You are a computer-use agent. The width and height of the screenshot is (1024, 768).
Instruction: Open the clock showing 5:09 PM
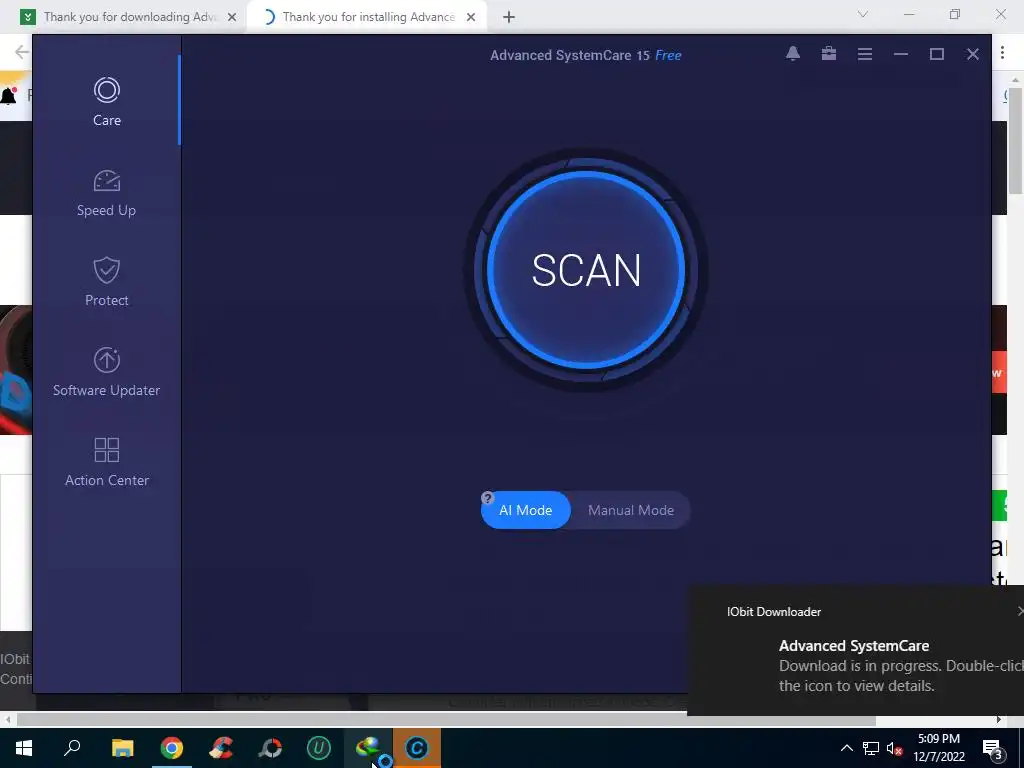939,748
